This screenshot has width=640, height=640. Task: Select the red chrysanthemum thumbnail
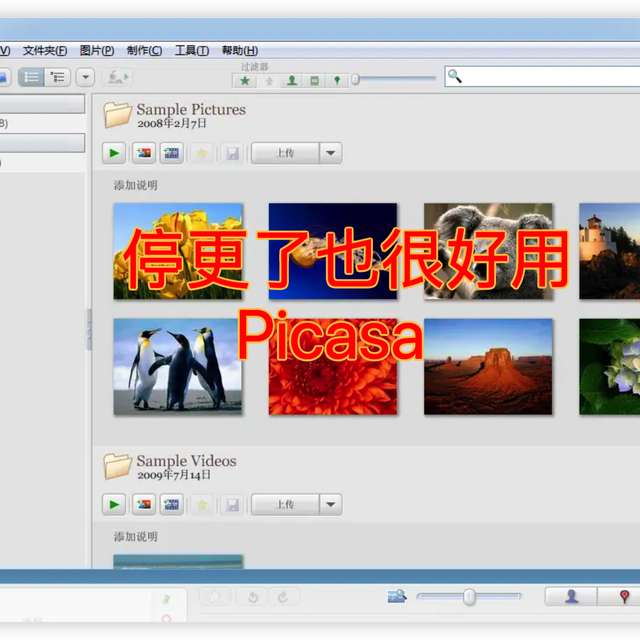pos(333,367)
